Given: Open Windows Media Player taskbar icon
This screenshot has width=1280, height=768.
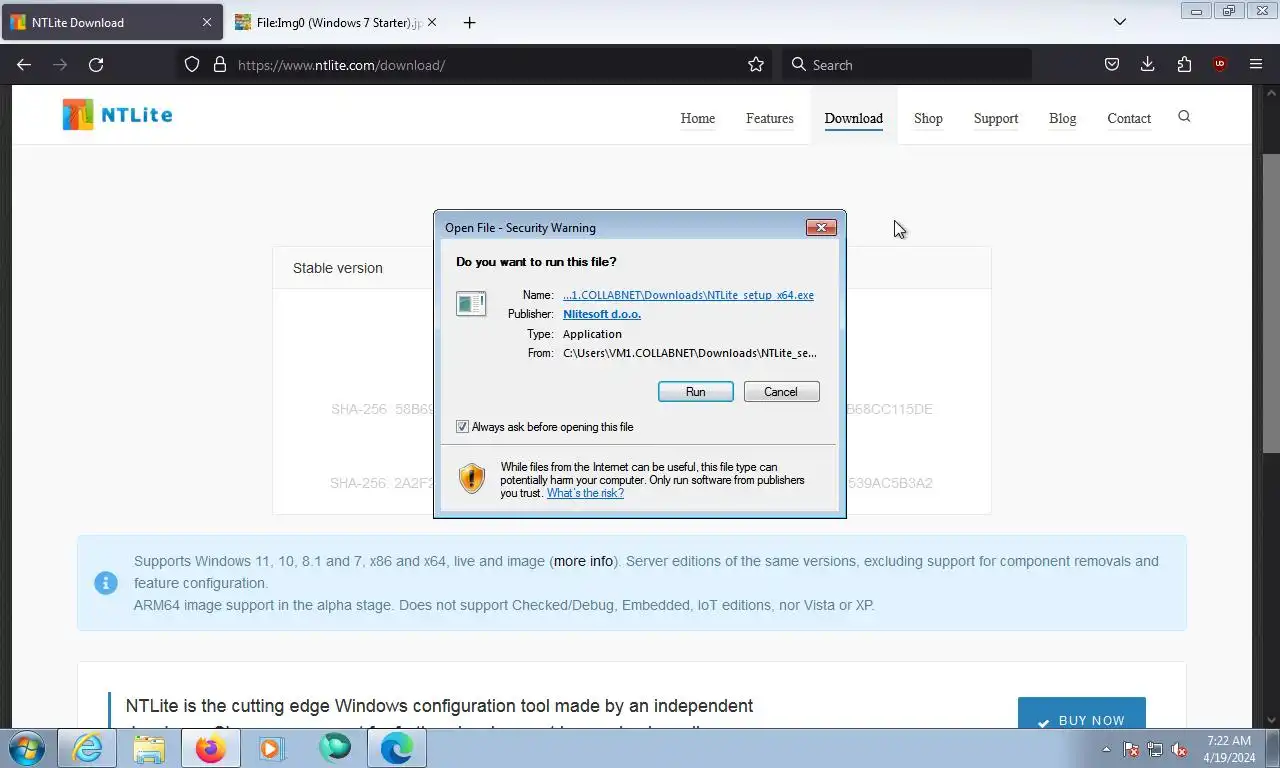Looking at the screenshot, I should pos(272,748).
